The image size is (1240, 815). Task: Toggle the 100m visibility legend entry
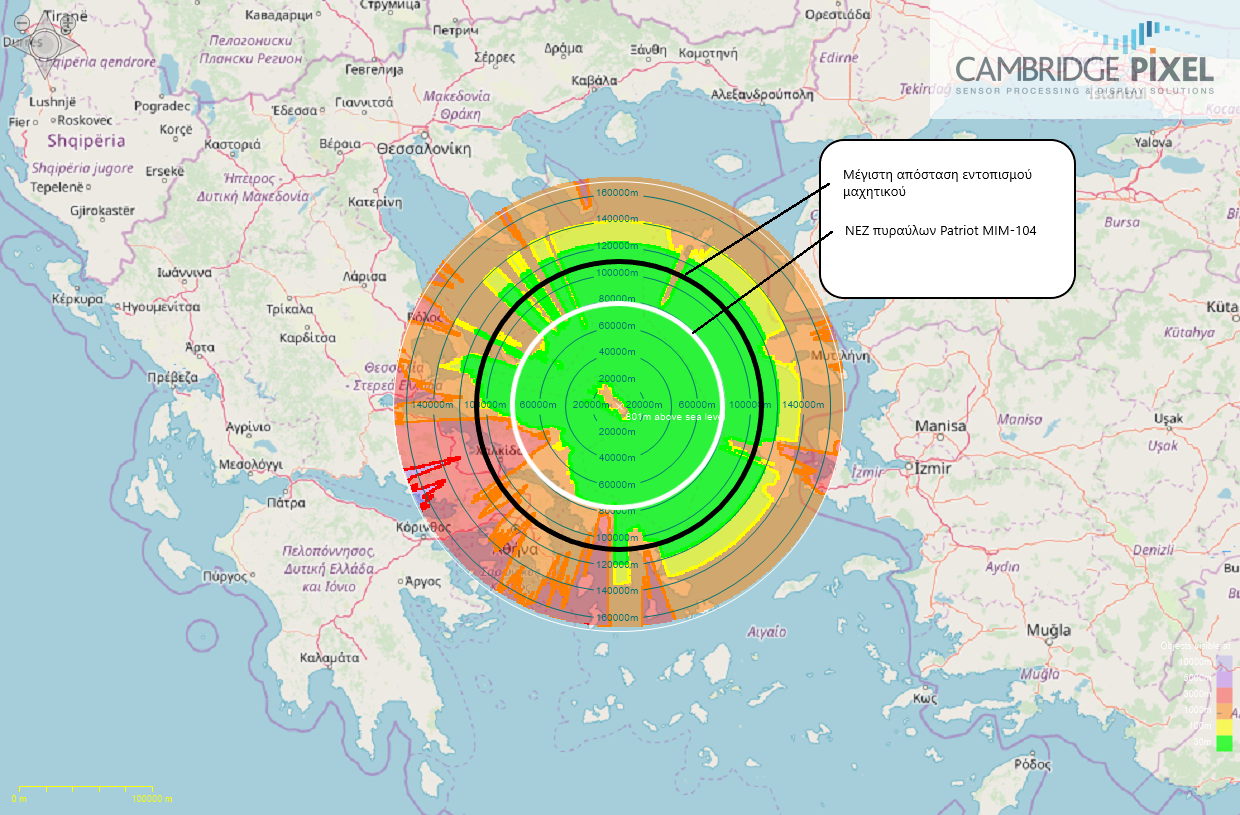[1198, 727]
